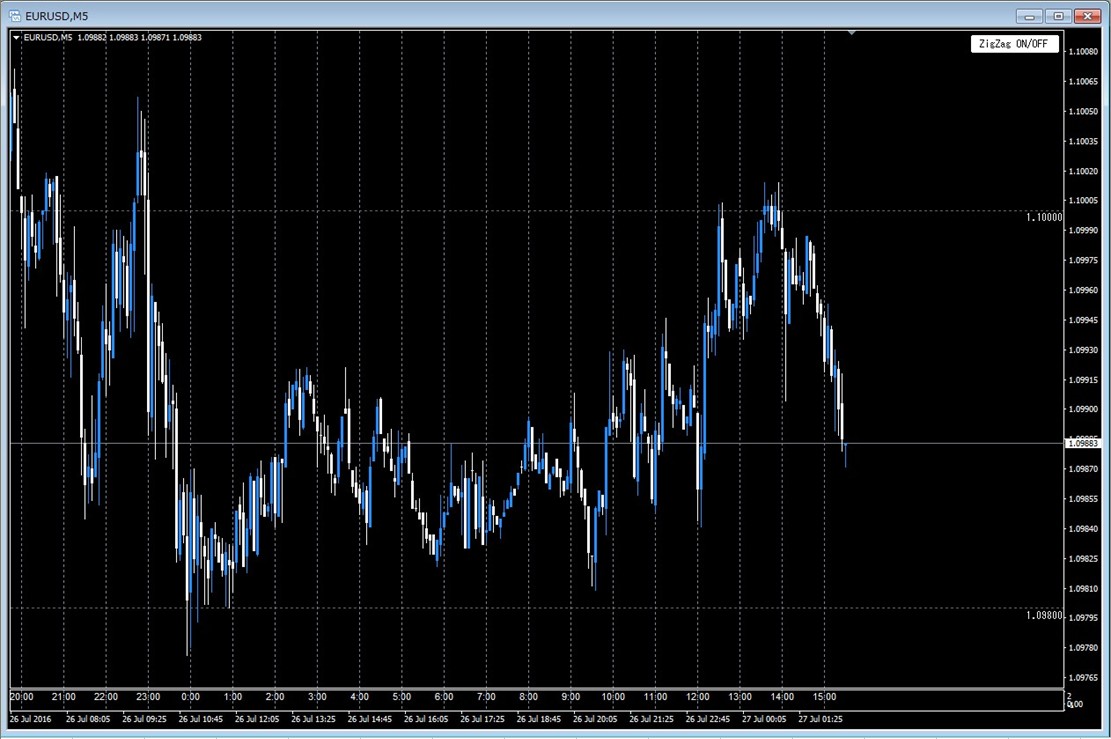Toggle the ZigZag ON/OFF button
Image resolution: width=1111 pixels, height=739 pixels.
point(1014,44)
